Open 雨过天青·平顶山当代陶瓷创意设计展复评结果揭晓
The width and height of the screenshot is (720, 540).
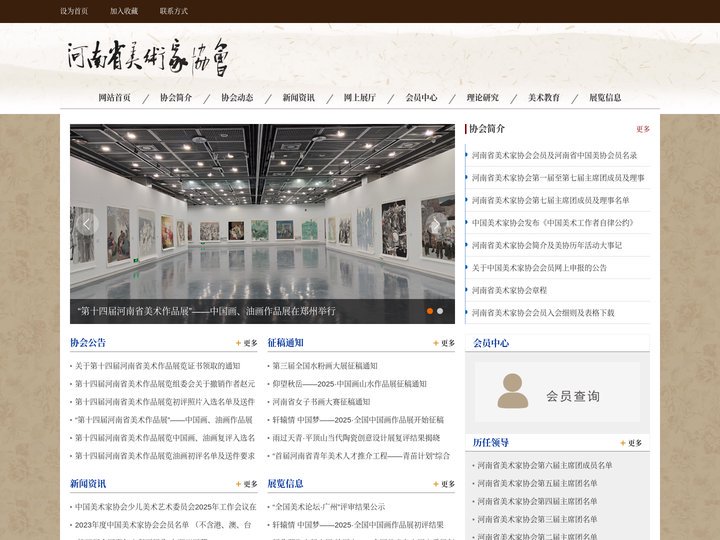[x=356, y=438]
